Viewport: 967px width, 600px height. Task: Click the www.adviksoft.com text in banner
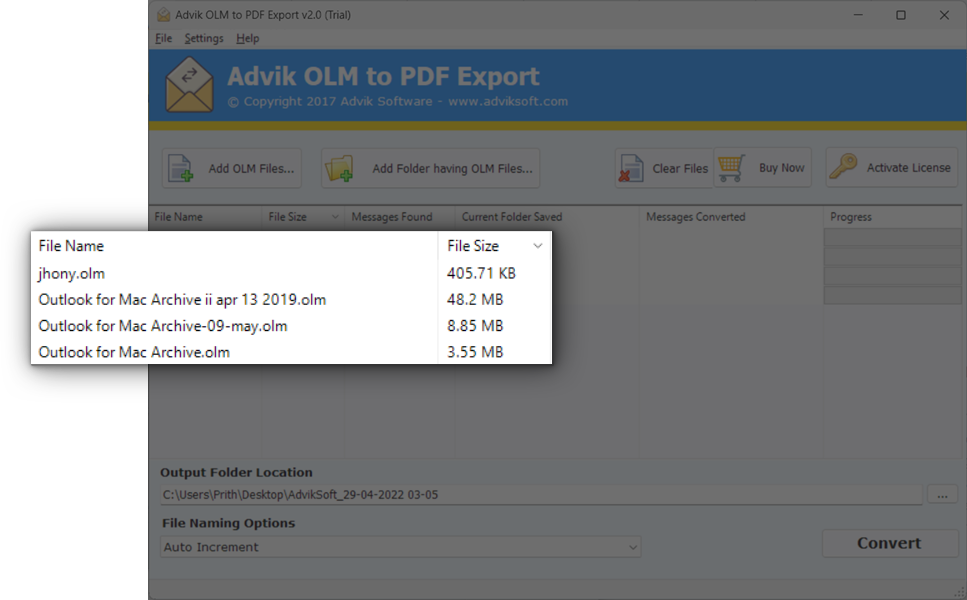pyautogui.click(x=508, y=101)
